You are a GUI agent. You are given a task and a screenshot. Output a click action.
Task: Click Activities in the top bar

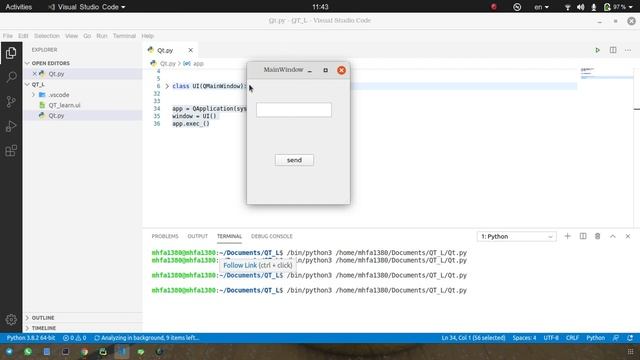coord(18,7)
